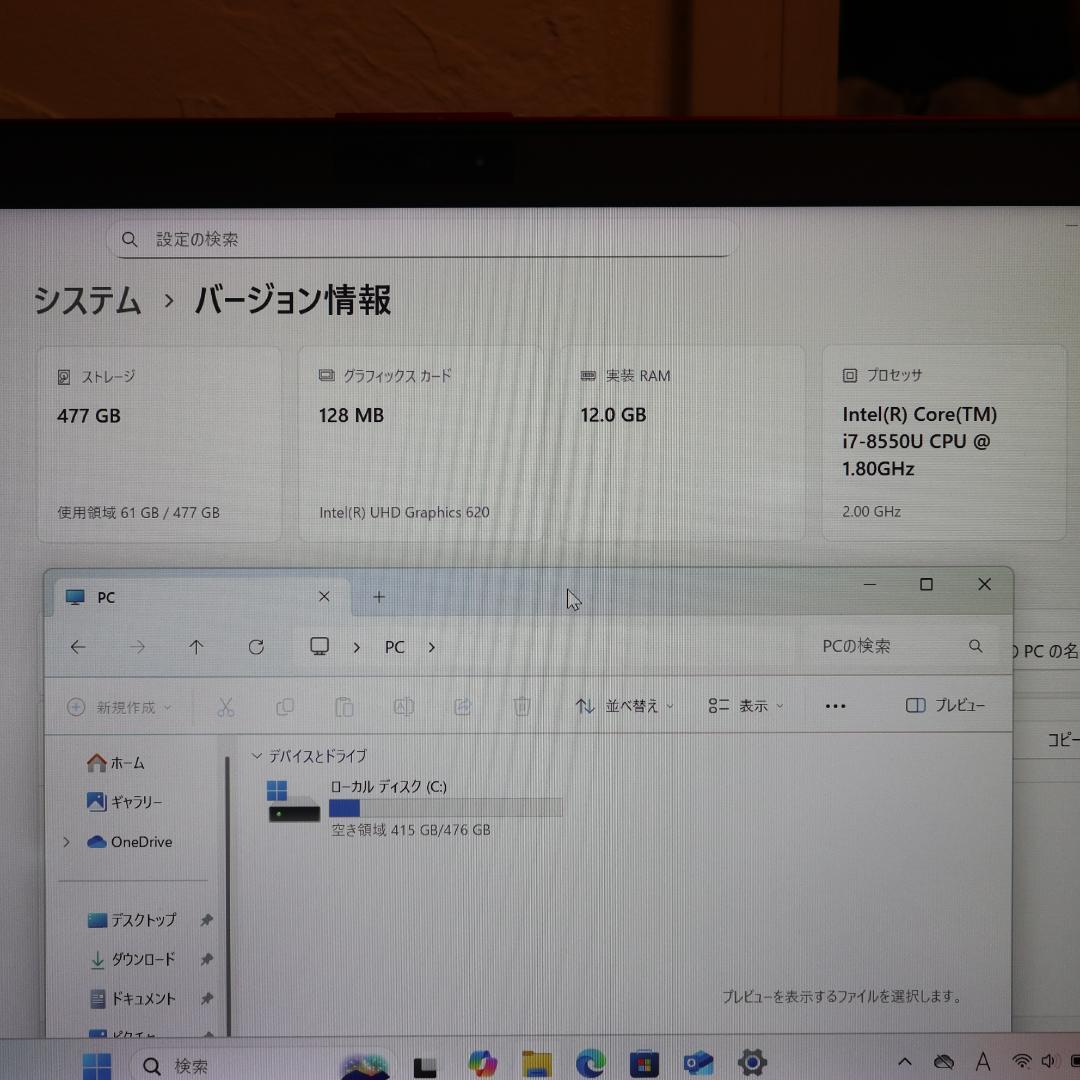Select the Delete (trash) icon
Screen dimensions: 1080x1080
point(521,706)
